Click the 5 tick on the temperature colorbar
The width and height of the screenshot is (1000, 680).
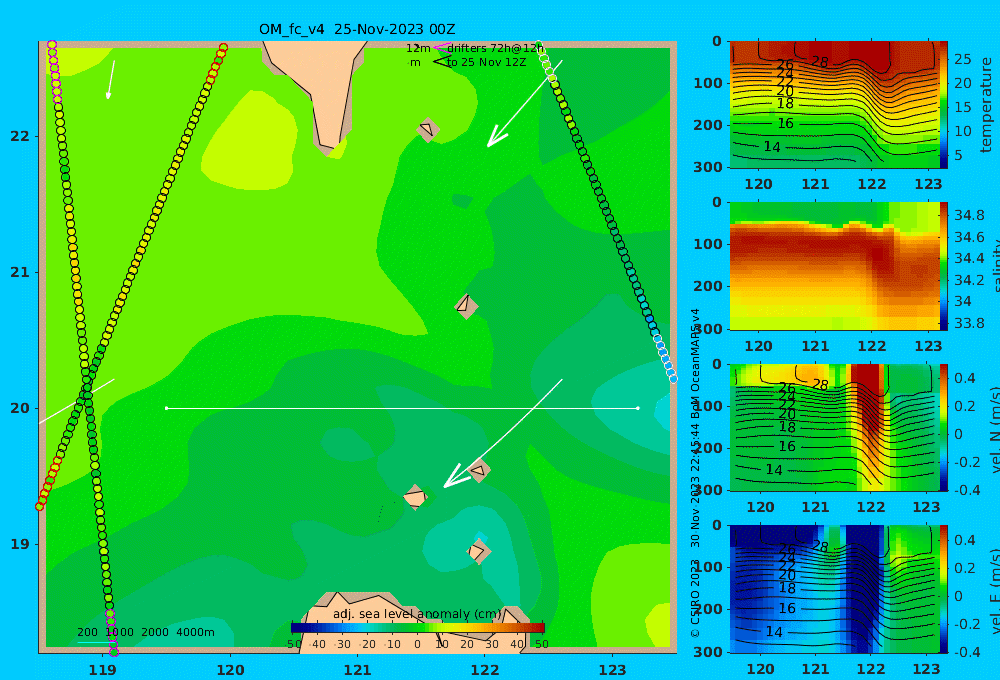(x=958, y=155)
